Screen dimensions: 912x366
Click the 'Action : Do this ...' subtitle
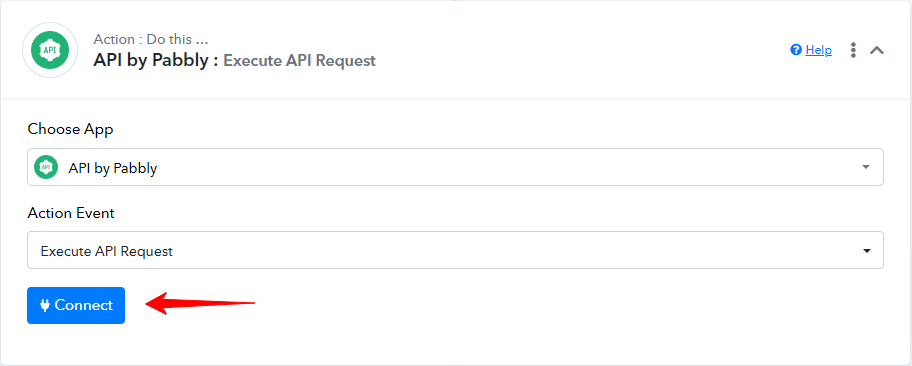(151, 40)
